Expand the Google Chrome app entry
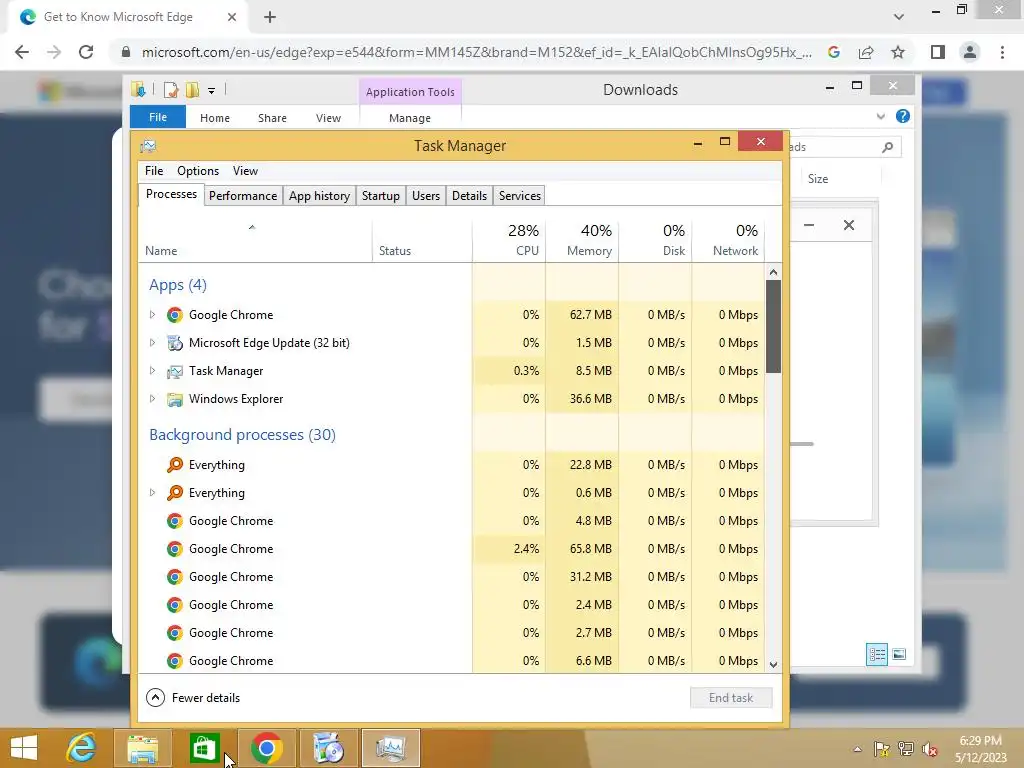 click(x=152, y=315)
